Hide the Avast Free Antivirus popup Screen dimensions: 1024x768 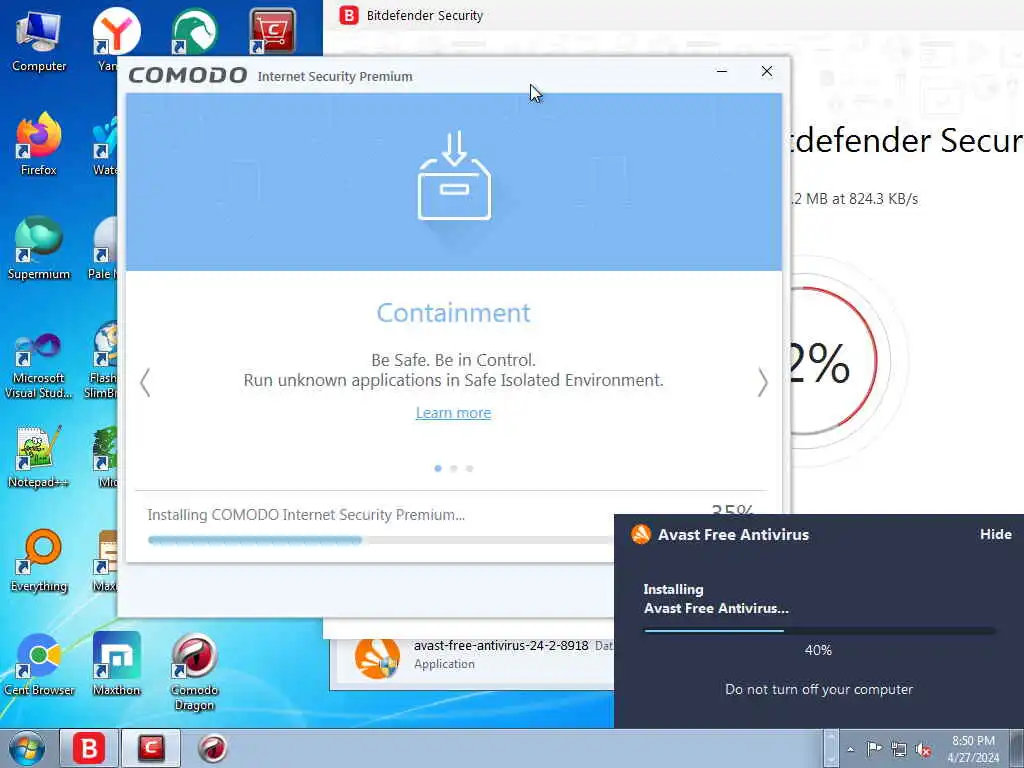click(995, 534)
